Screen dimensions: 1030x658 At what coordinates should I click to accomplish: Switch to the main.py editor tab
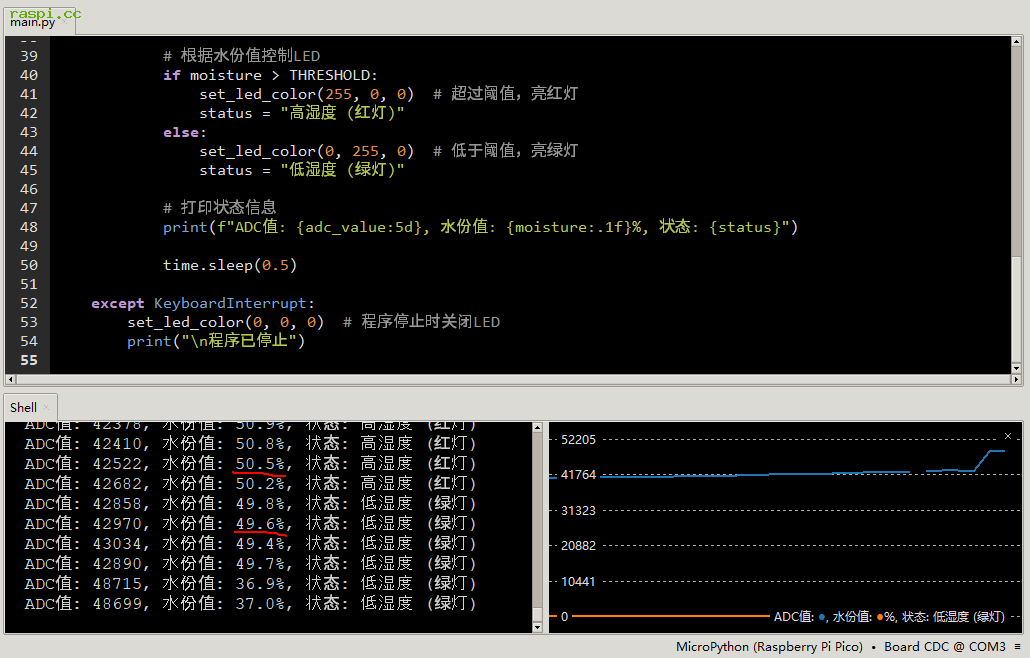click(33, 22)
